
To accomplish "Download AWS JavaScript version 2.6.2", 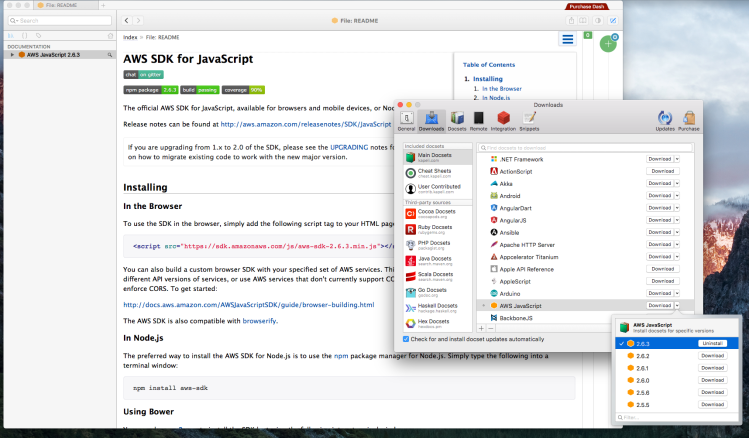I will (x=713, y=356).
